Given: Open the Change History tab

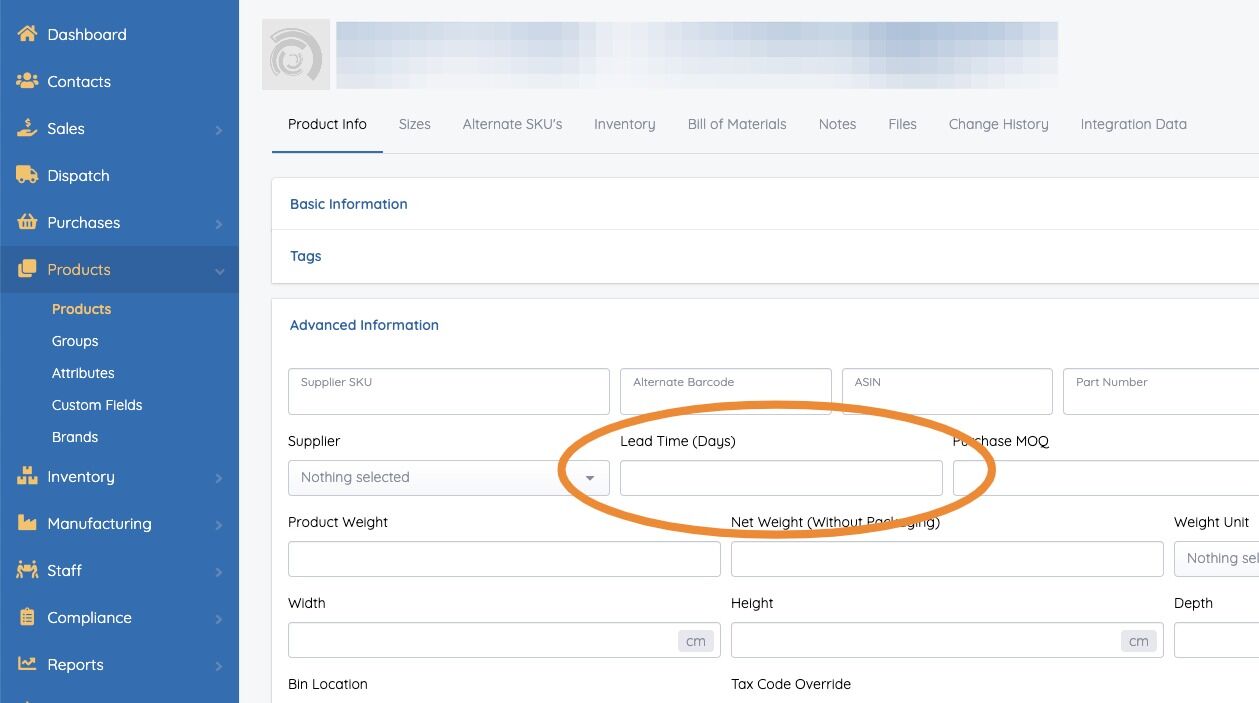Looking at the screenshot, I should (x=998, y=124).
